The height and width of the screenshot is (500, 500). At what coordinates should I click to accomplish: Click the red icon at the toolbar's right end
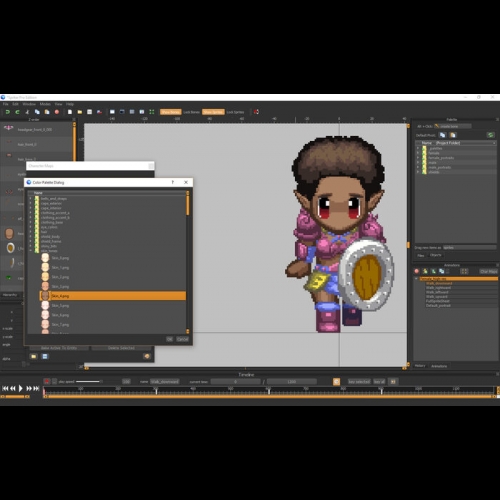pos(256,112)
